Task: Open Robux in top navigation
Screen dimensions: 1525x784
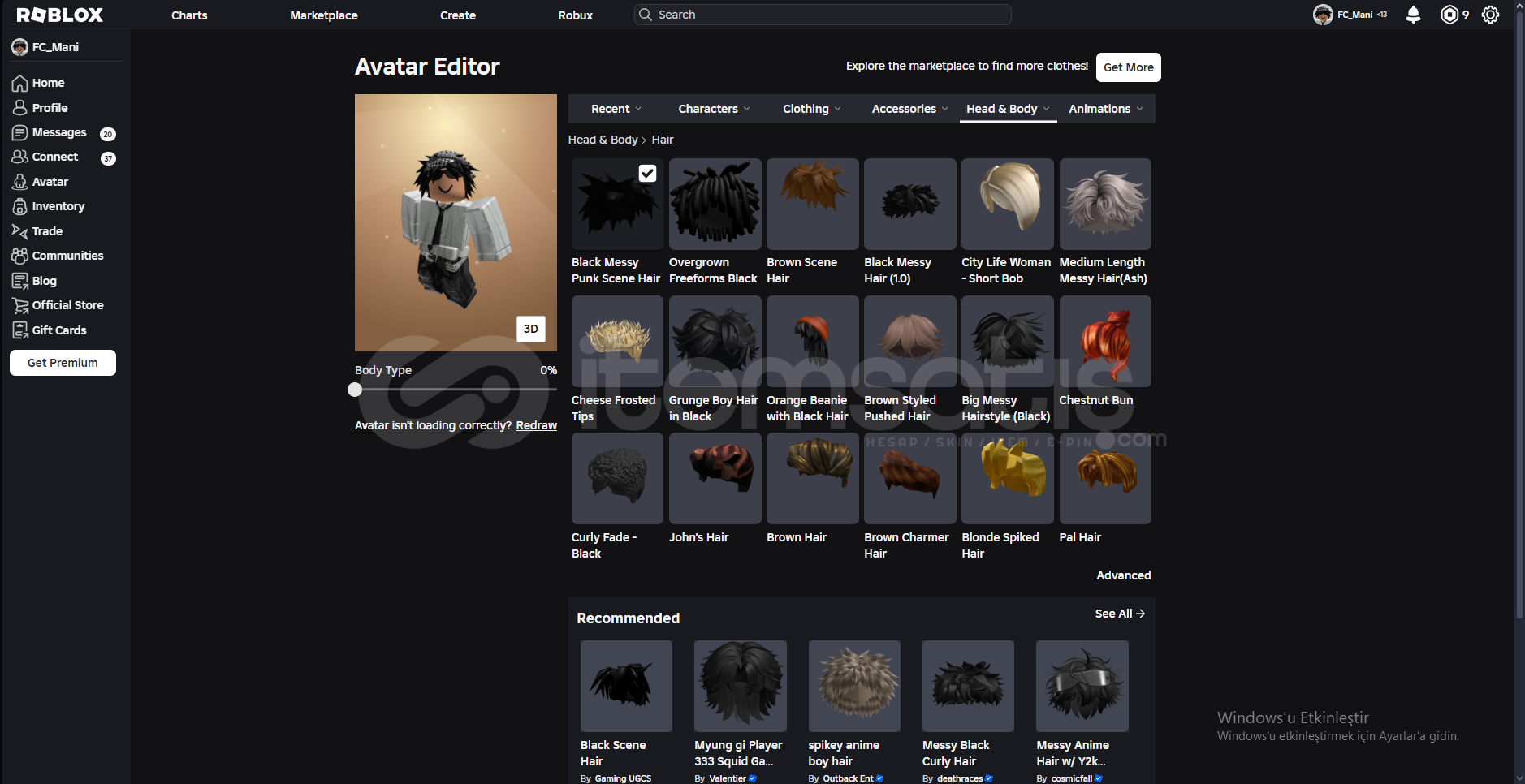Action: click(x=576, y=15)
